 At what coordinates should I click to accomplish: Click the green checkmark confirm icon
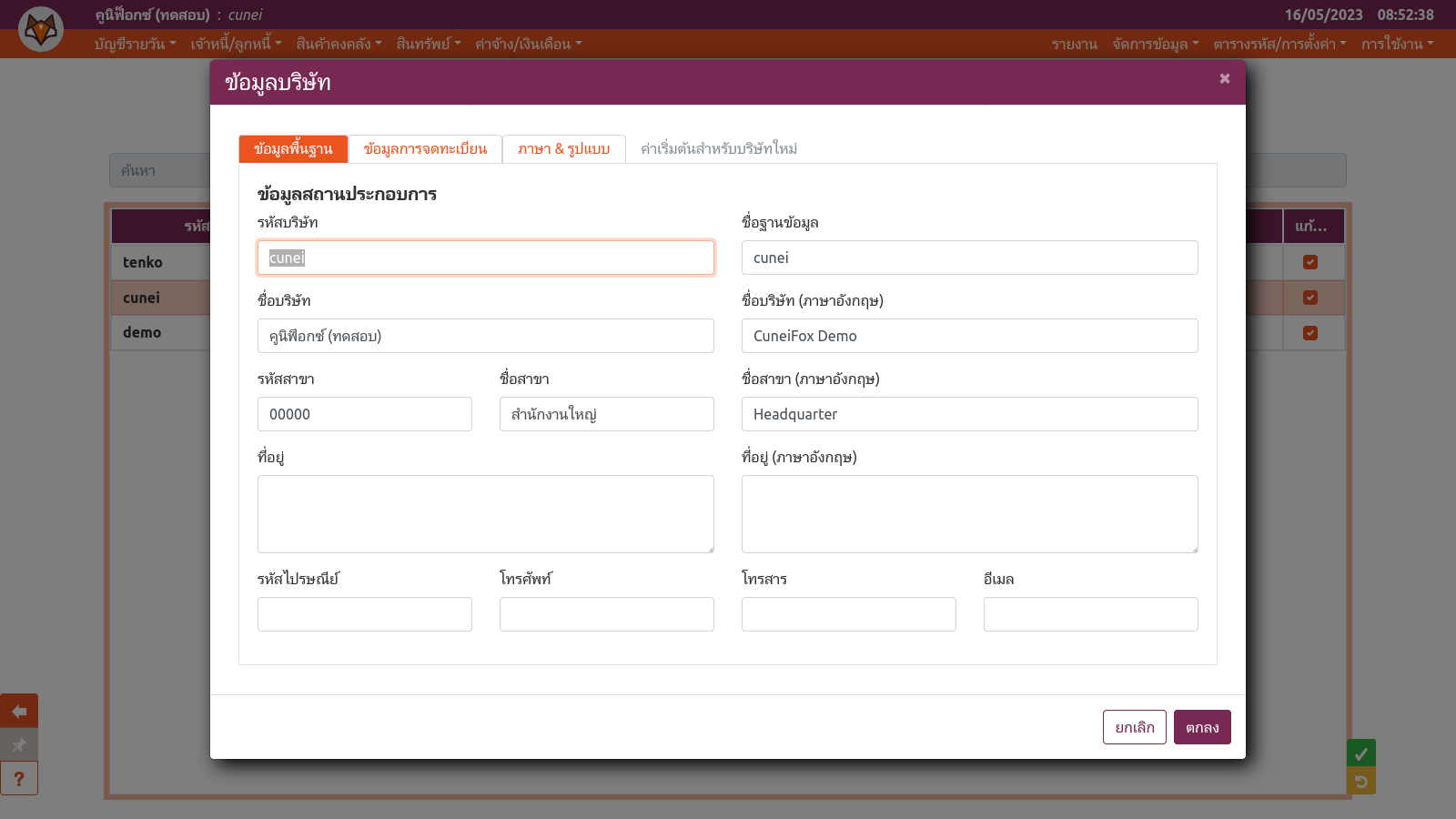[1360, 753]
